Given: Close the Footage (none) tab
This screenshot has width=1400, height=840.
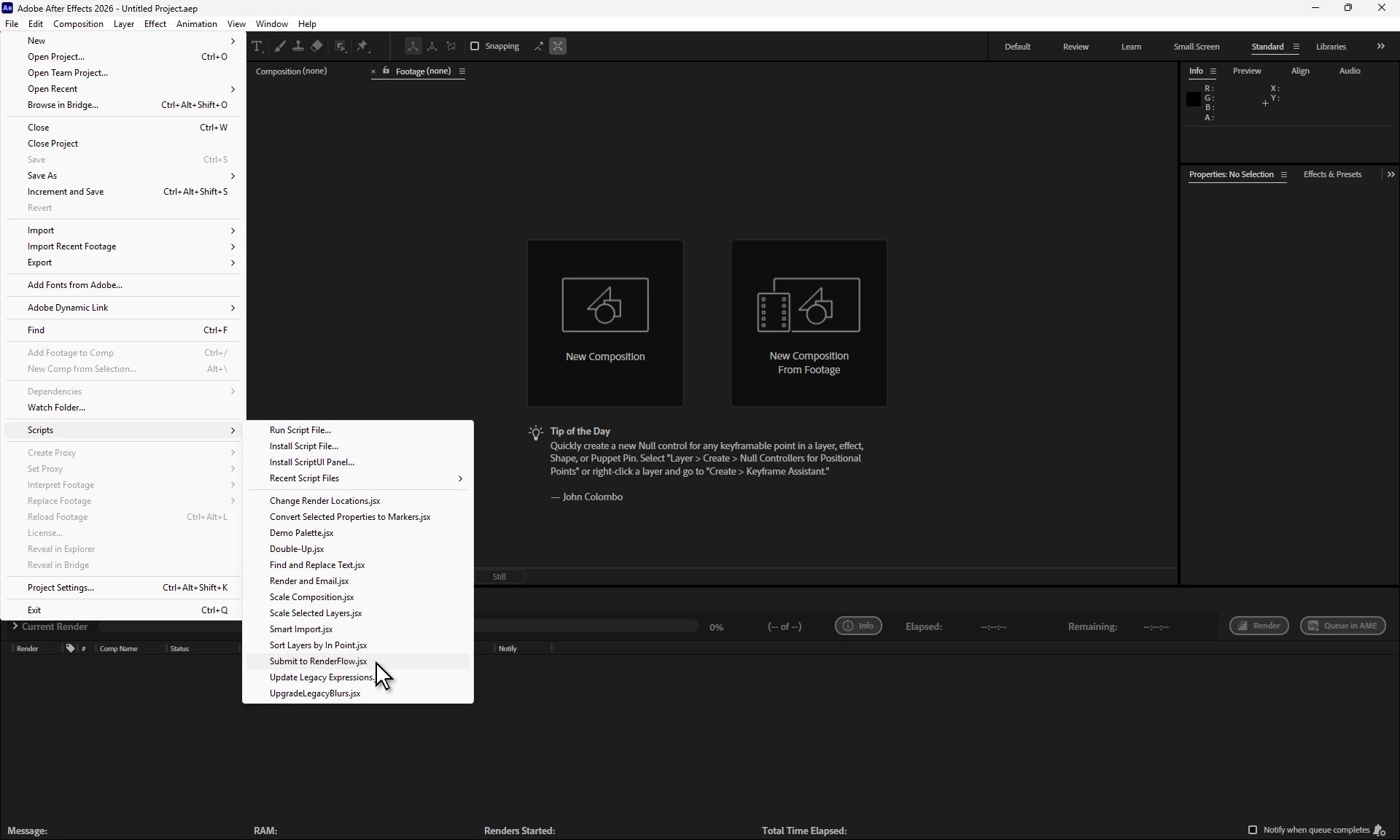Looking at the screenshot, I should click(x=373, y=71).
